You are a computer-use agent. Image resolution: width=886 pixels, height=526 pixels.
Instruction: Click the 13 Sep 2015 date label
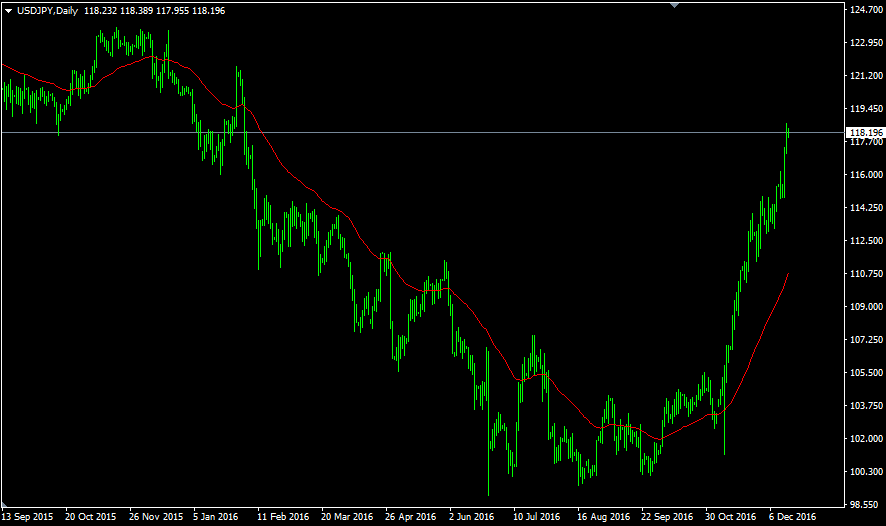tap(27, 516)
